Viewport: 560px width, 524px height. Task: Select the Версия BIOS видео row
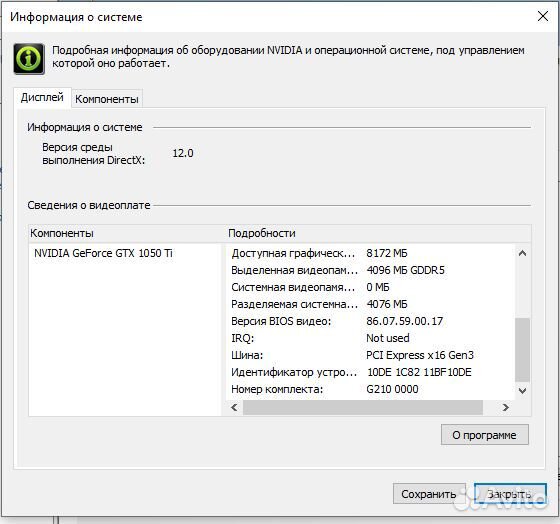[371, 321]
